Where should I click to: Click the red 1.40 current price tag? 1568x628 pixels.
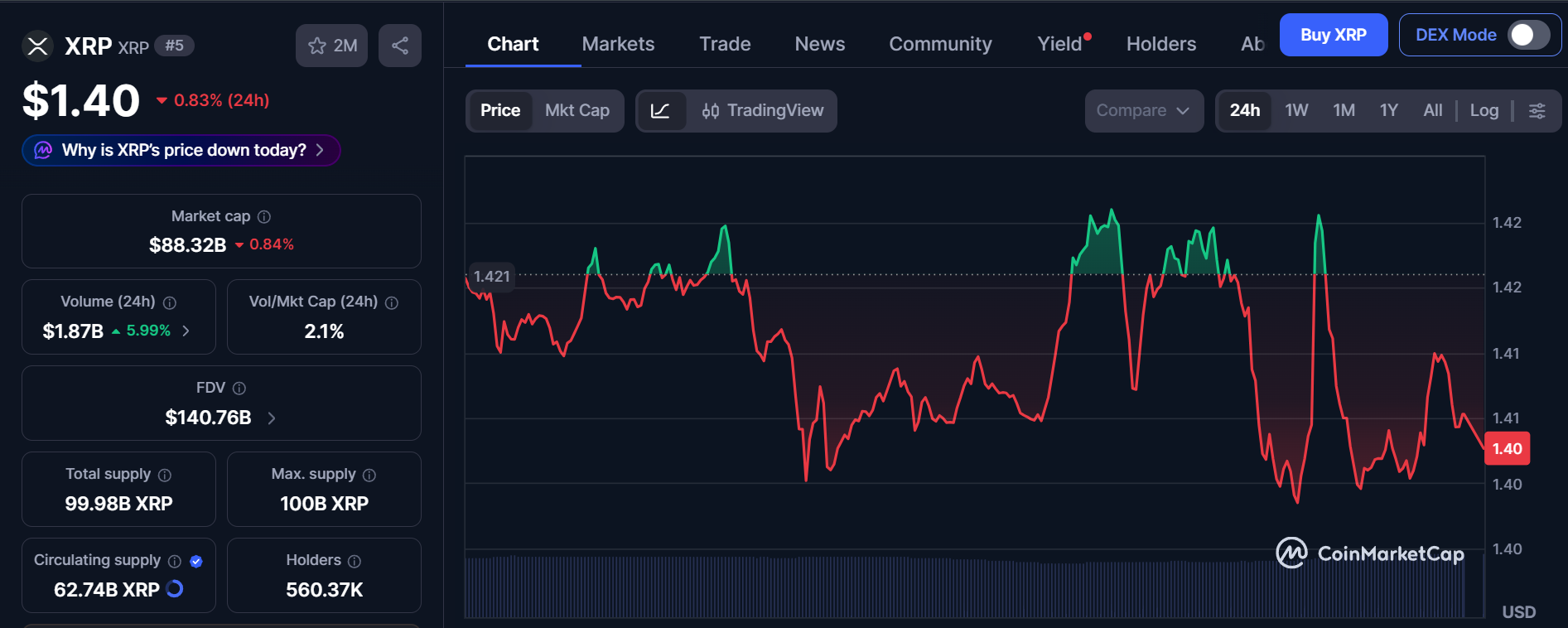pos(1508,448)
